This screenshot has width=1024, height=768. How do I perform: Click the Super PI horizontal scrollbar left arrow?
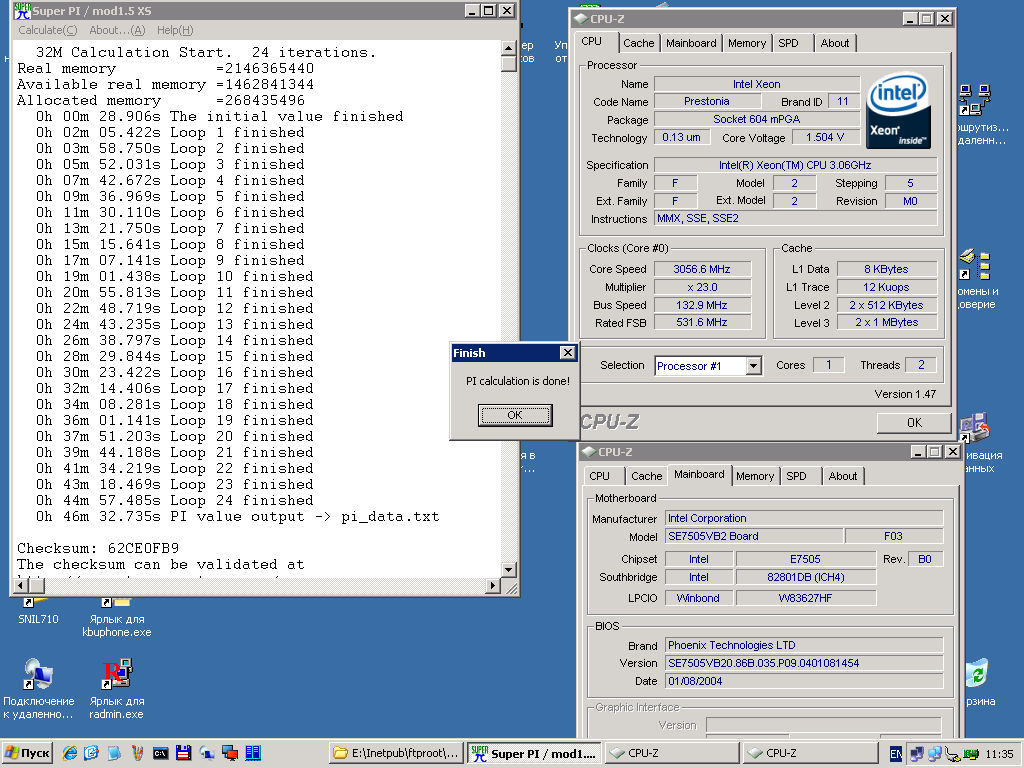click(21, 585)
